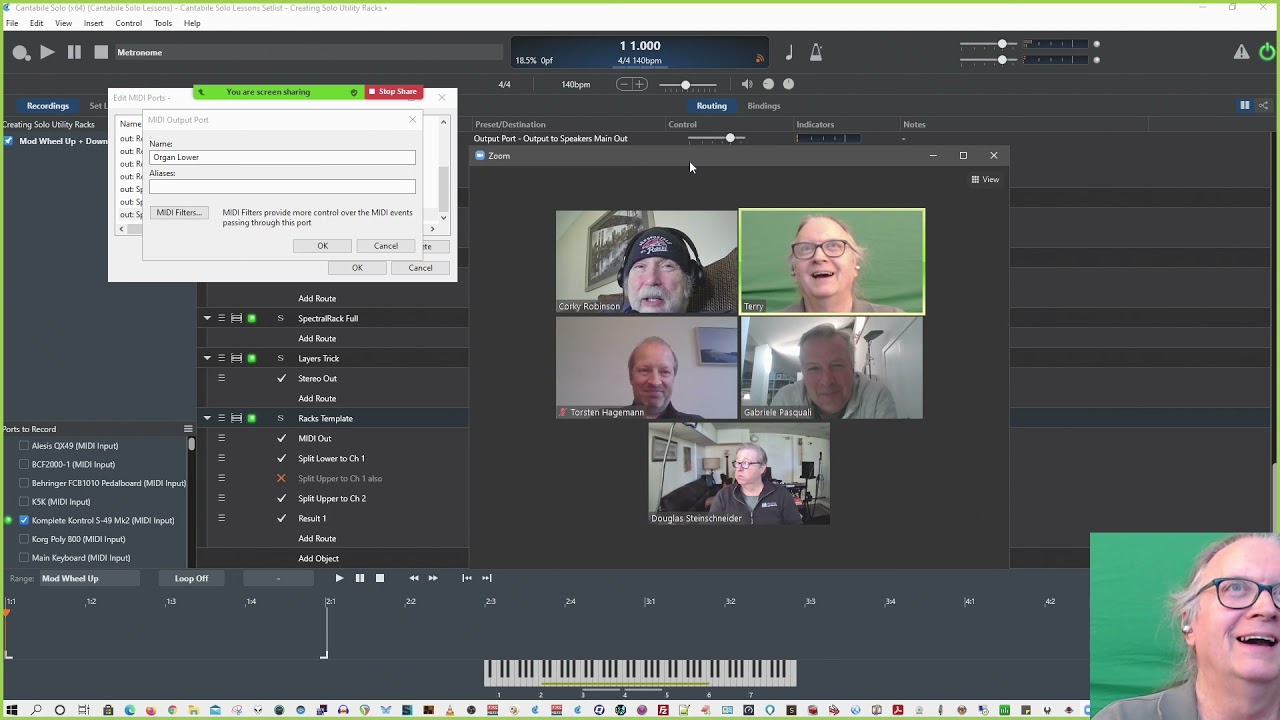Decrease tempo with the minus button
Screen dimensions: 1280x720
(624, 85)
